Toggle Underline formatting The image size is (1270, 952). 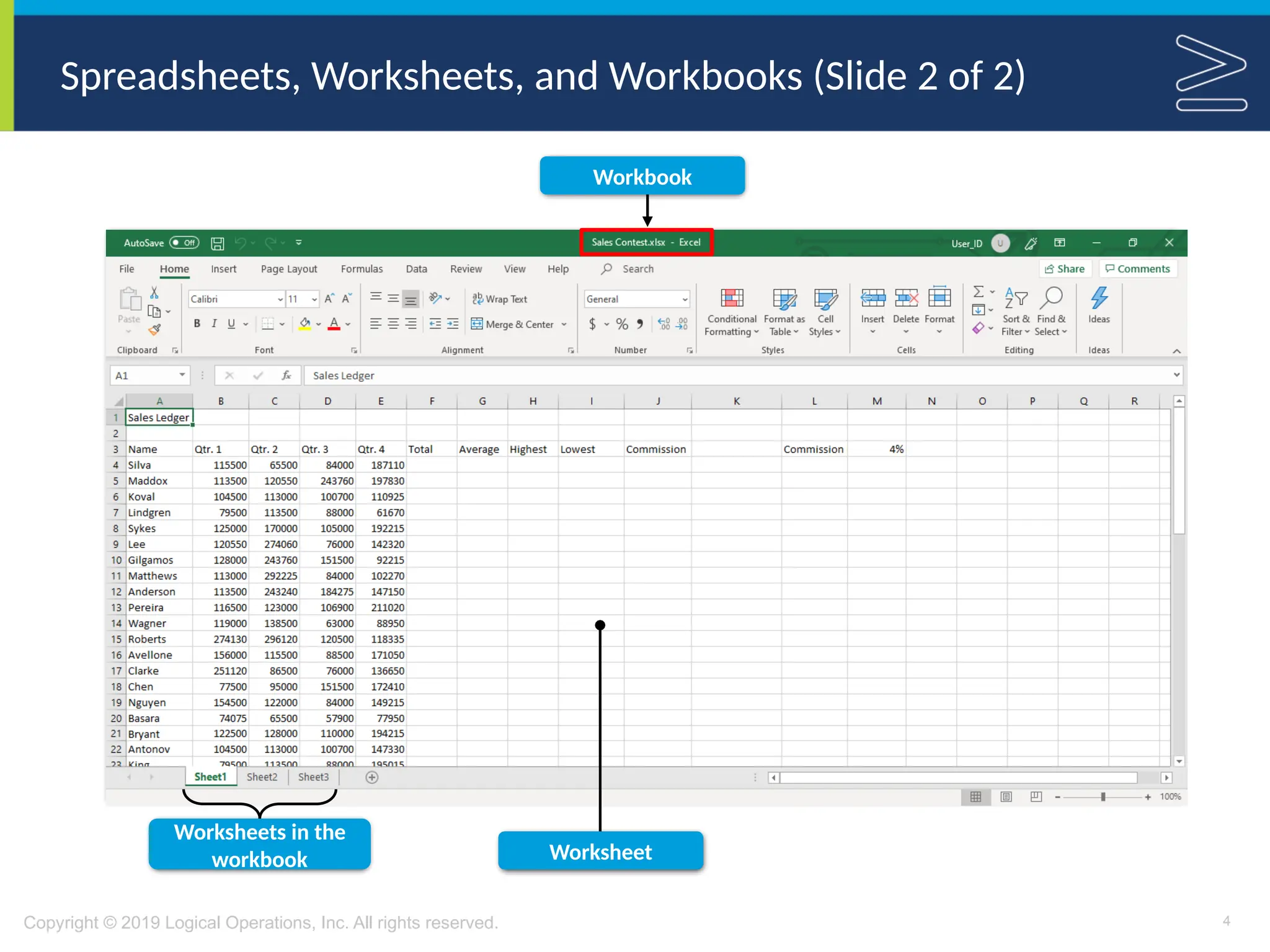click(x=231, y=324)
